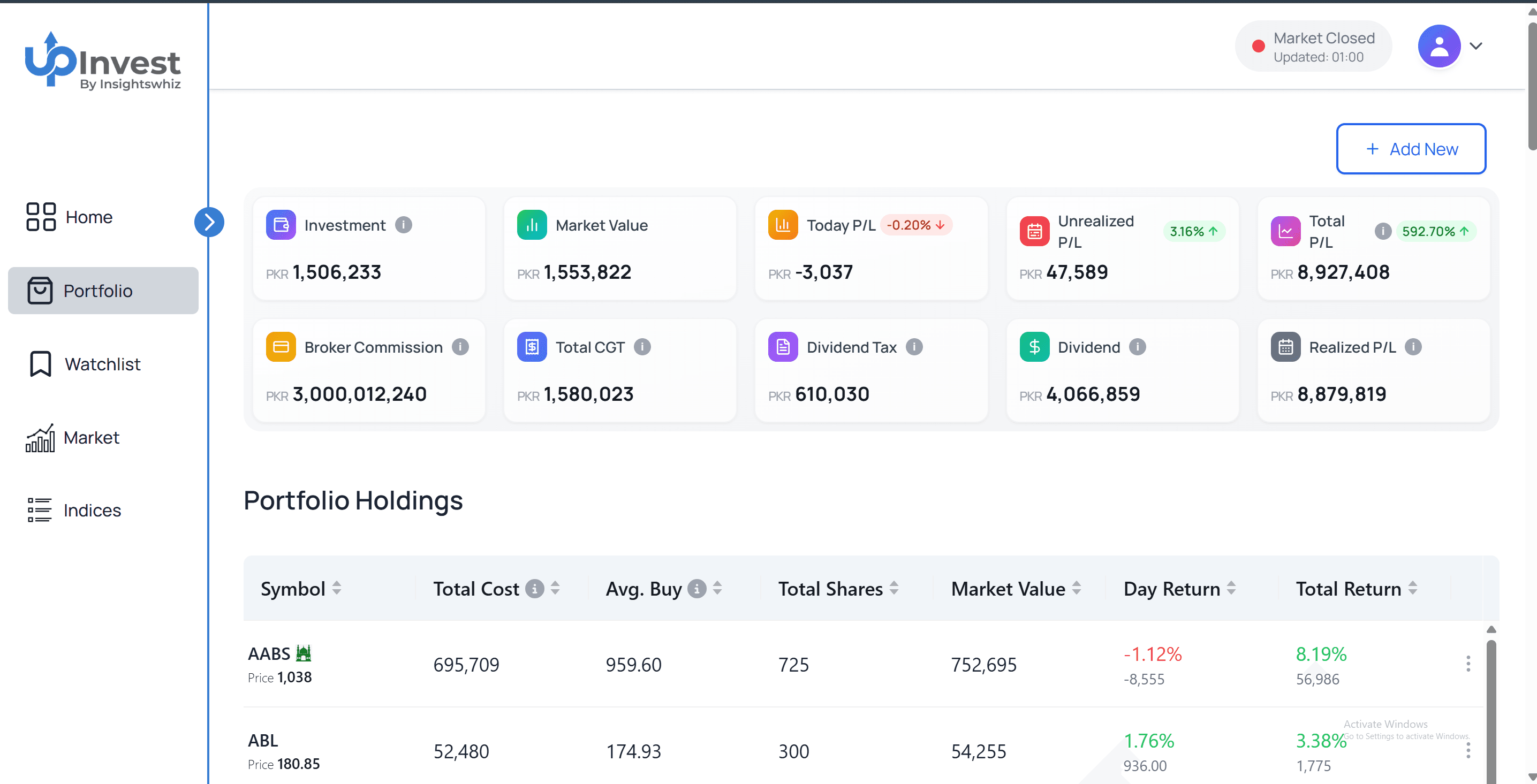
Task: Select the Portfolio icon in sidebar
Action: [x=40, y=291]
